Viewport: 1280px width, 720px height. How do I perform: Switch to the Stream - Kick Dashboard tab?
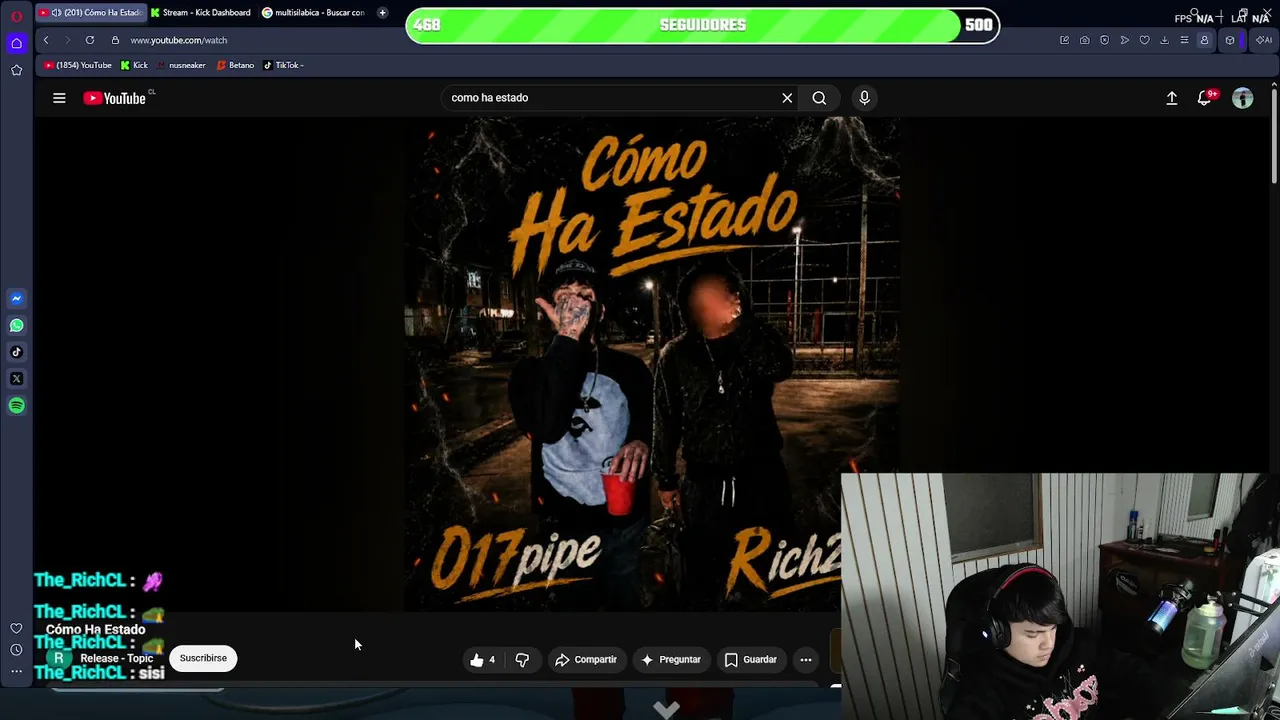click(x=200, y=13)
